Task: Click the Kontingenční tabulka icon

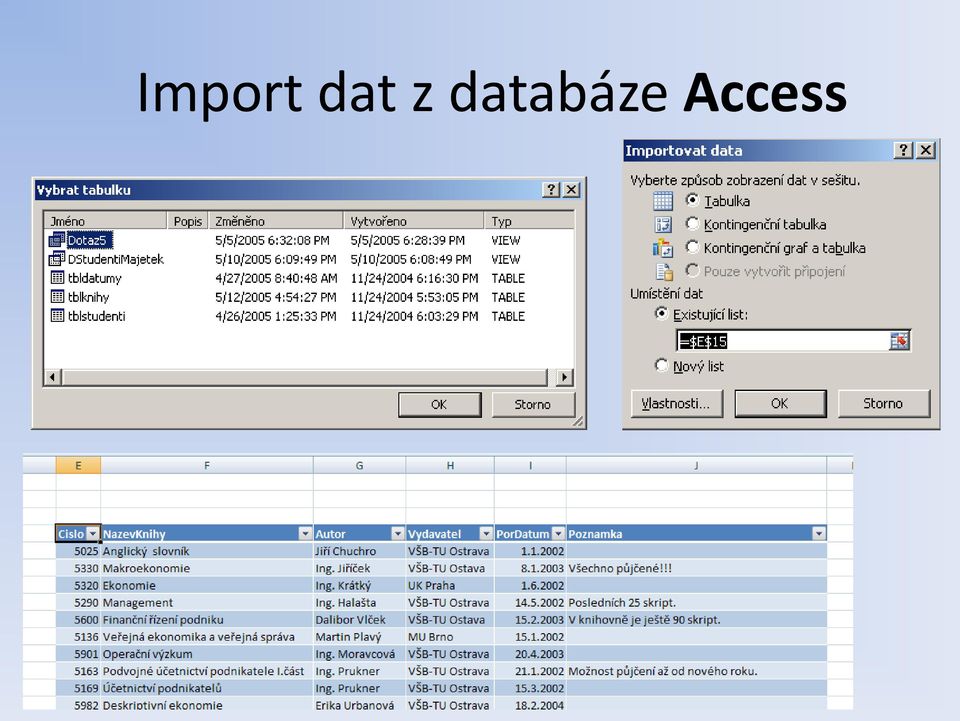Action: [663, 225]
